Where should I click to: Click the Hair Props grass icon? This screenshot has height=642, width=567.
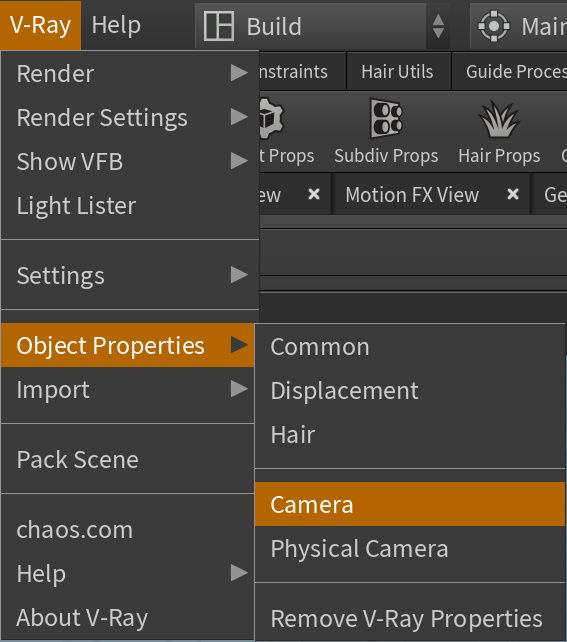(499, 119)
